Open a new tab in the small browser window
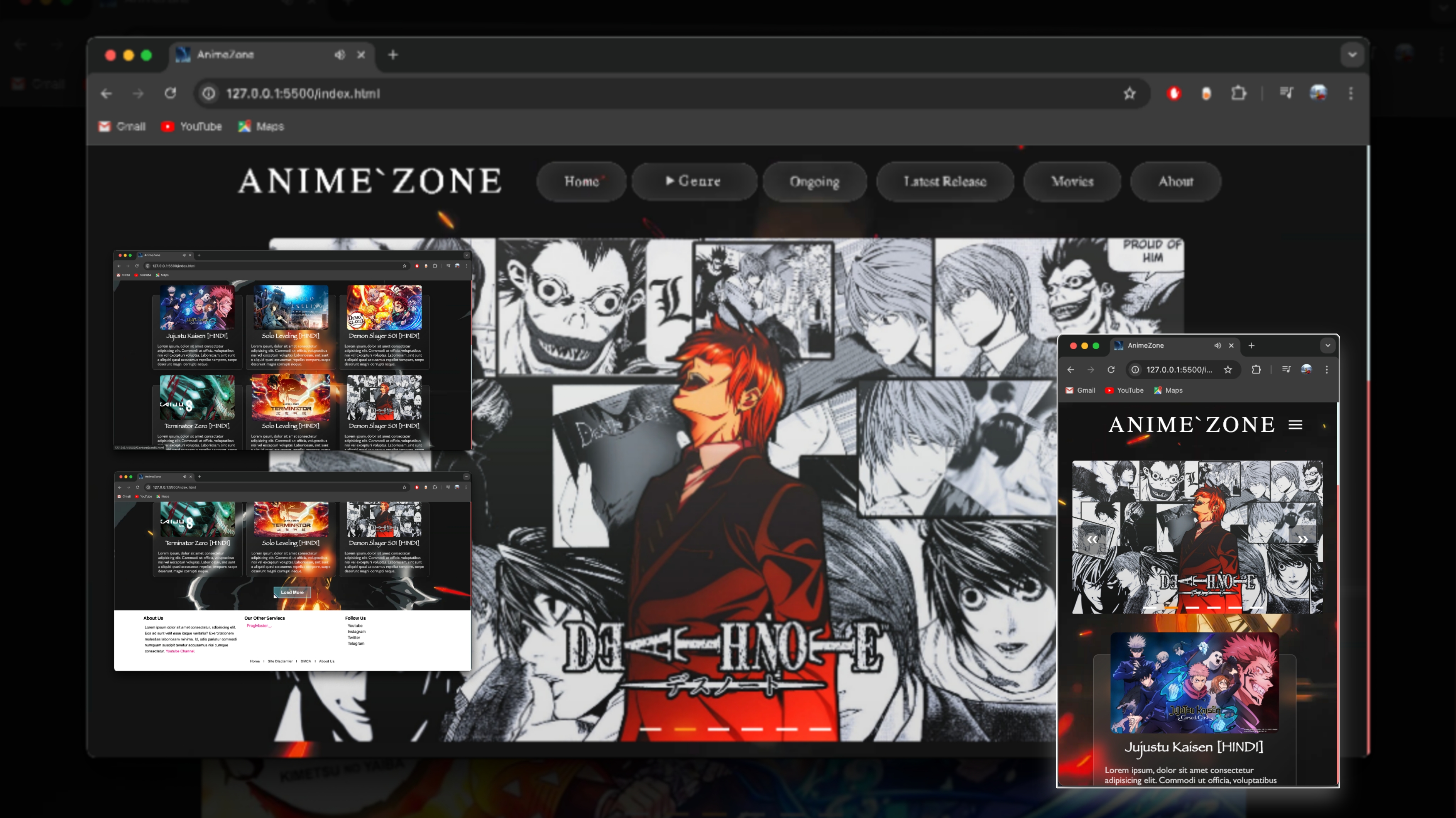The width and height of the screenshot is (1456, 818). [1251, 345]
